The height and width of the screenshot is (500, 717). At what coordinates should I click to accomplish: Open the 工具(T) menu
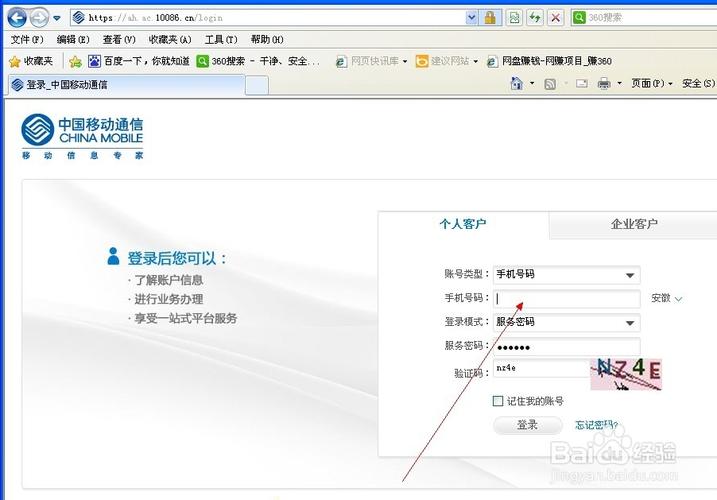tap(221, 40)
